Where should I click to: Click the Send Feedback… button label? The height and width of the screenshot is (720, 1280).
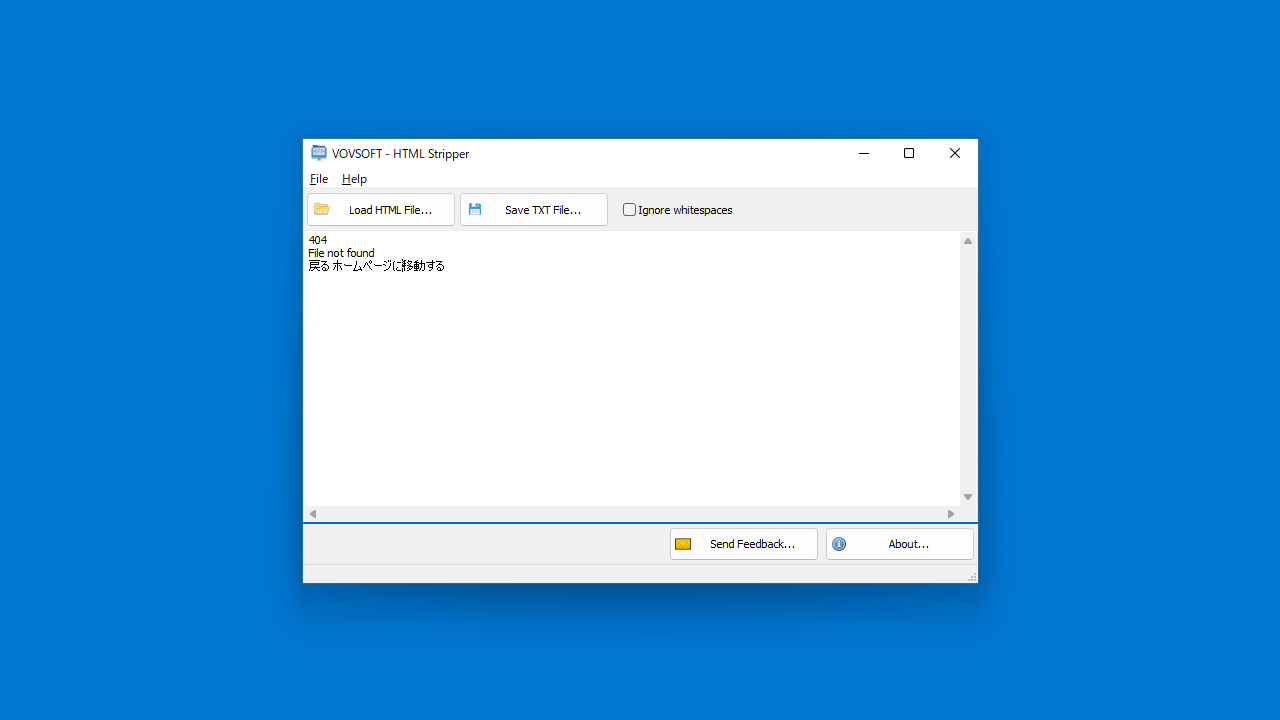[x=752, y=544]
